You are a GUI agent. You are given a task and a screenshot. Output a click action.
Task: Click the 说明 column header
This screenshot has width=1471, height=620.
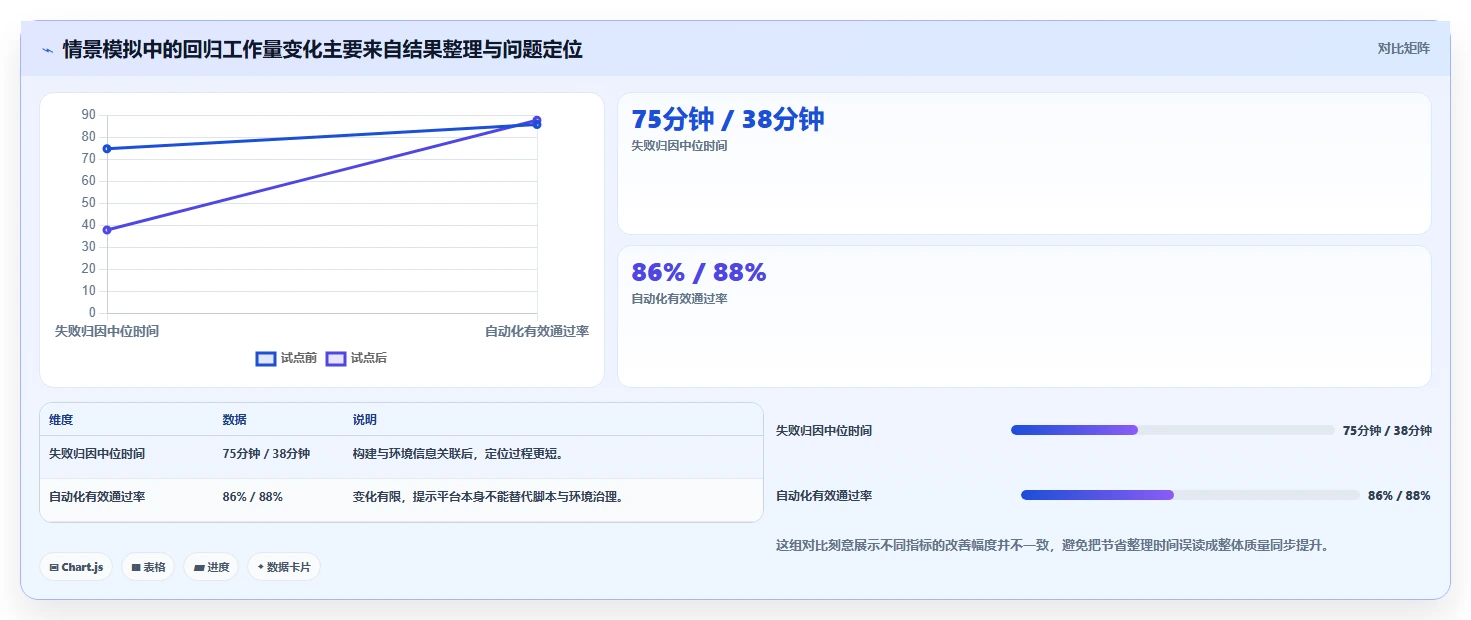click(365, 420)
